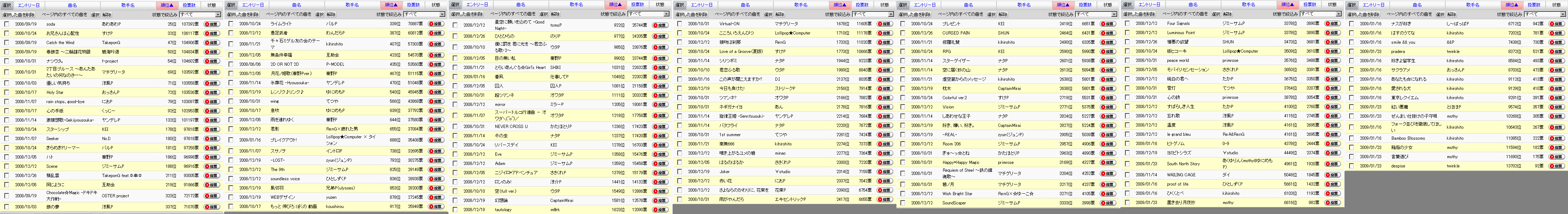This screenshot has height=214, width=1568.
Task: Click the song title South North Story
Action: click(1183, 164)
